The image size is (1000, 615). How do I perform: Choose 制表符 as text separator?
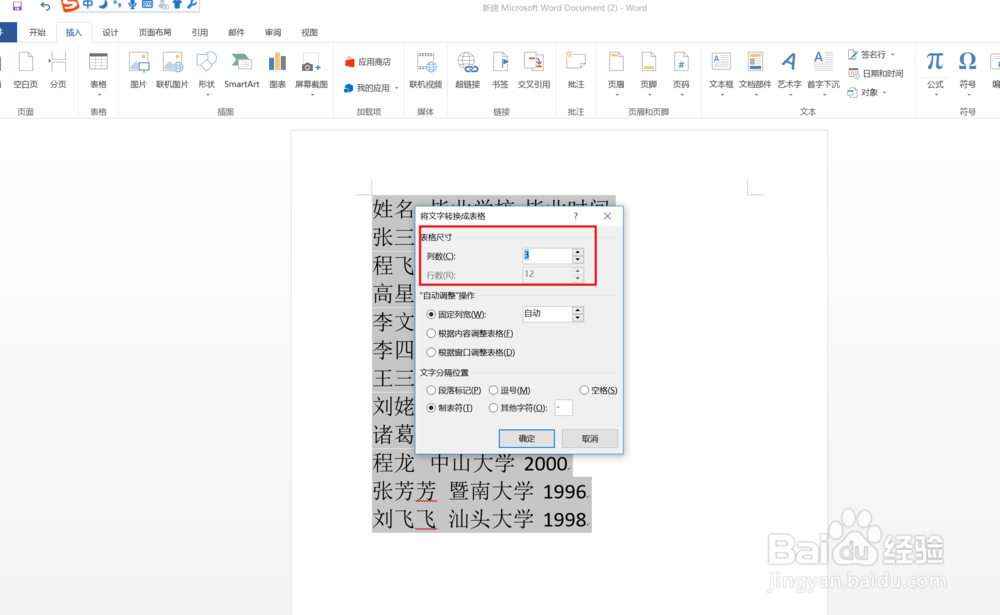coord(450,408)
